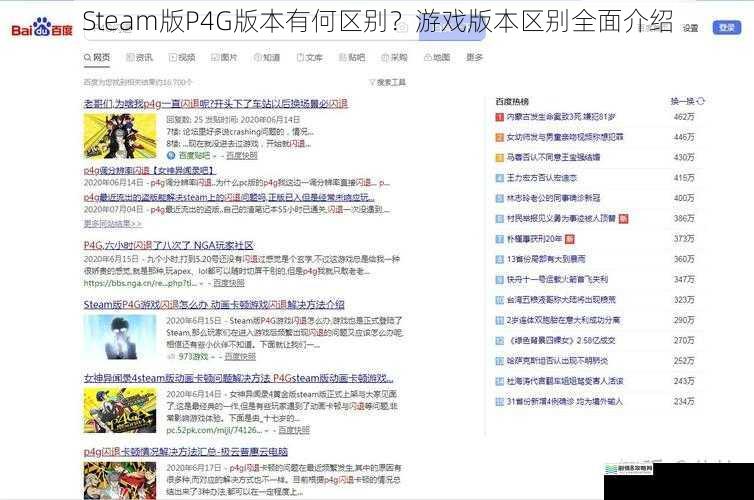The height and width of the screenshot is (500, 754).
Task: Click thumbnail of Steam版P4G游戏闪退 result
Action: (x=120, y=338)
